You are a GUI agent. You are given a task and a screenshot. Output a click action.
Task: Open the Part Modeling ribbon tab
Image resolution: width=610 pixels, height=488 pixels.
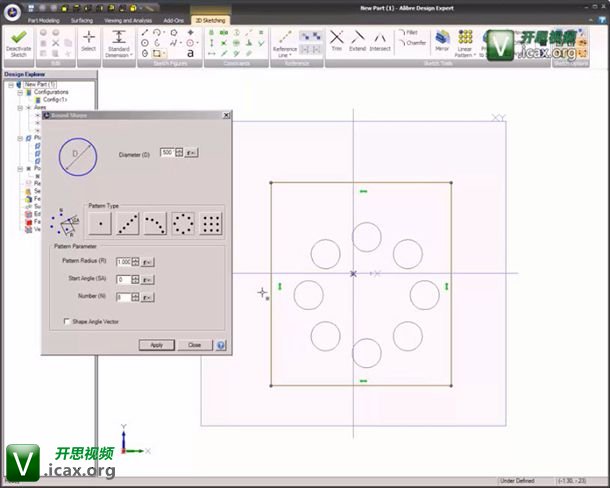point(44,20)
